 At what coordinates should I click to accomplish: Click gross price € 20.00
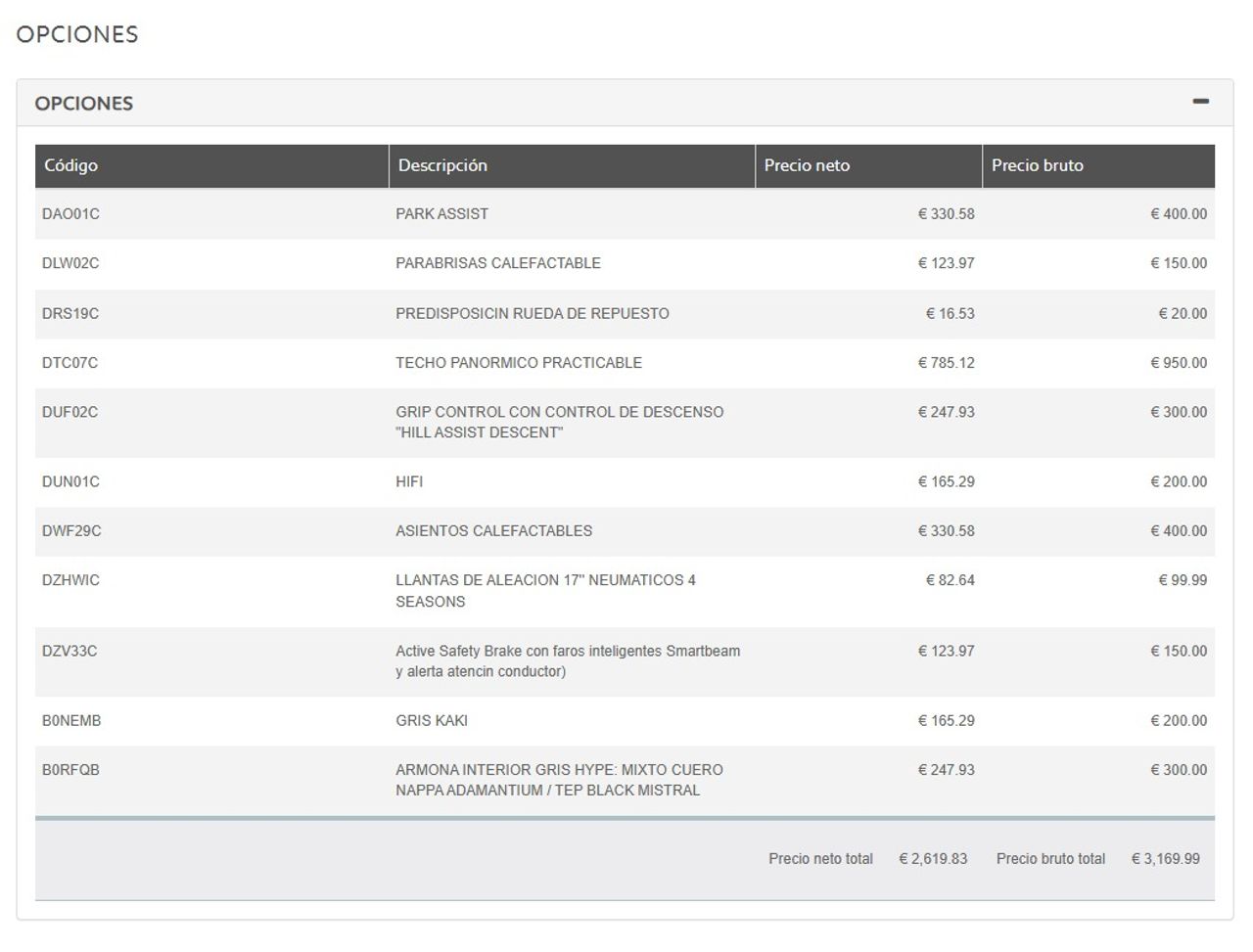pos(1183,314)
